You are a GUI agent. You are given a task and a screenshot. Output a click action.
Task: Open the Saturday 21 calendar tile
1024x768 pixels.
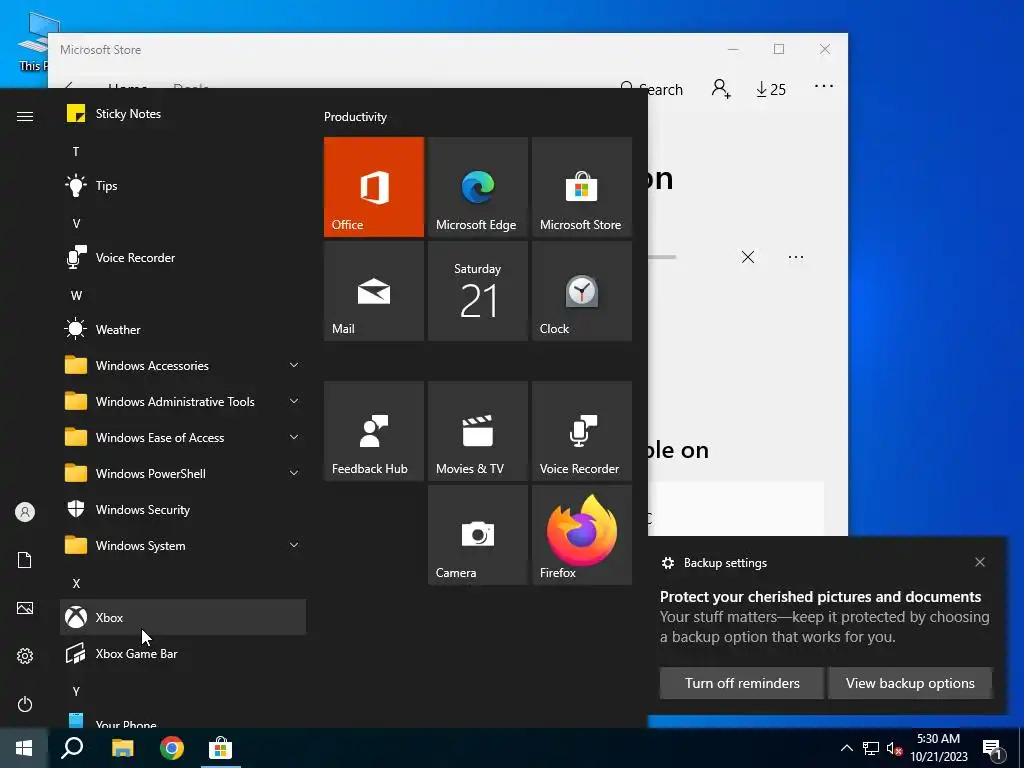coord(477,291)
